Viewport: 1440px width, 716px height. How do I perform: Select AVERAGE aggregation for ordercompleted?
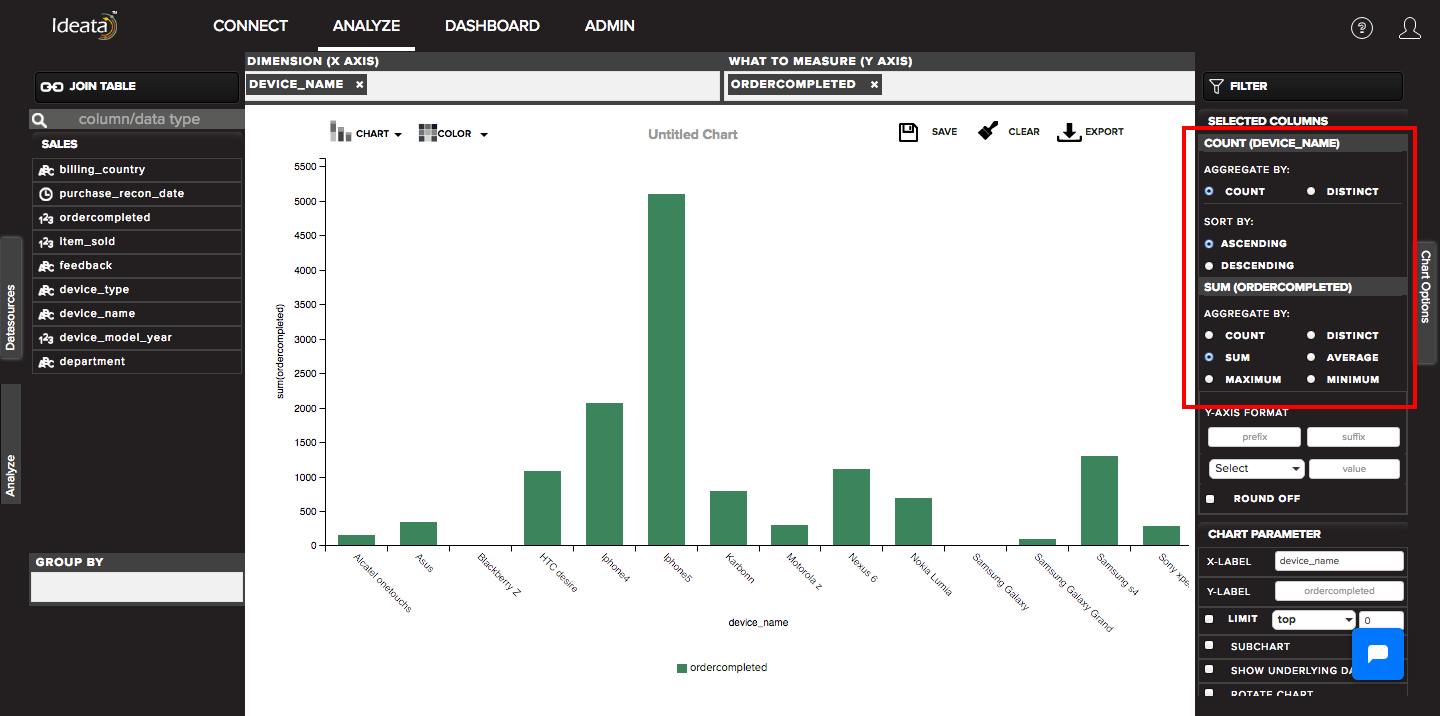[1311, 357]
